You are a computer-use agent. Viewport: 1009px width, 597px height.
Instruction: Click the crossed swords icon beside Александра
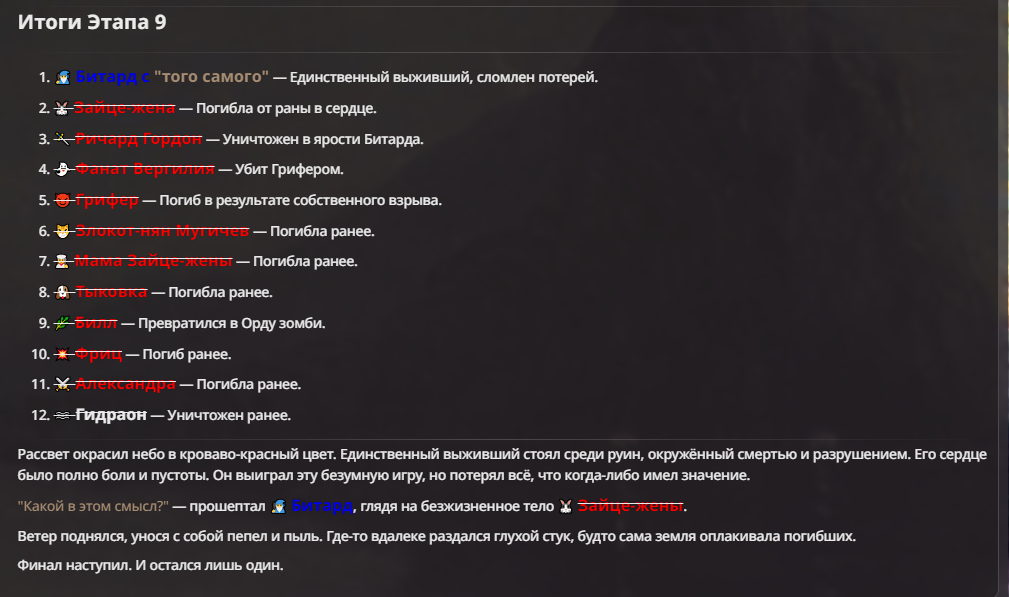62,385
